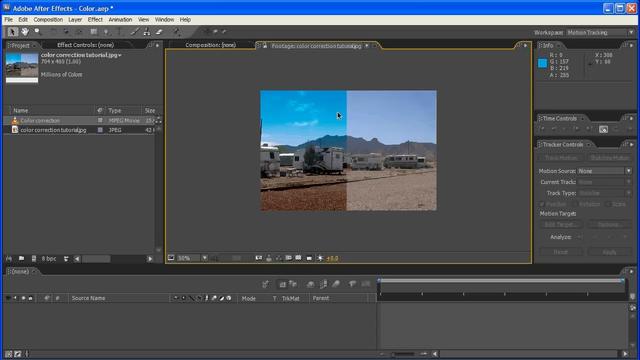Click the delete trash icon in Project panel
The width and height of the screenshot is (640, 360).
(x=66, y=259)
